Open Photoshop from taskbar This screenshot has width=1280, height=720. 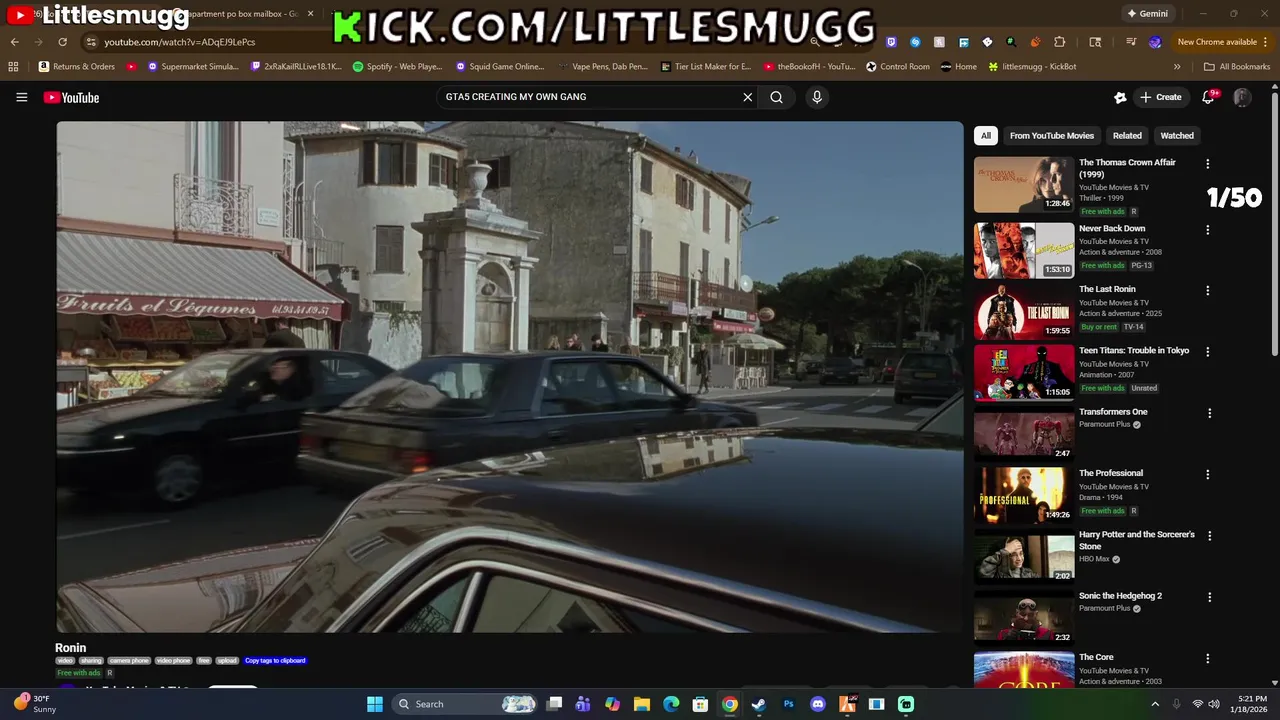pos(788,704)
